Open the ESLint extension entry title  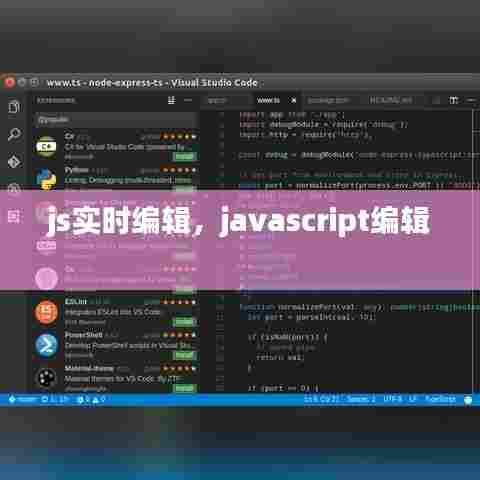76,301
